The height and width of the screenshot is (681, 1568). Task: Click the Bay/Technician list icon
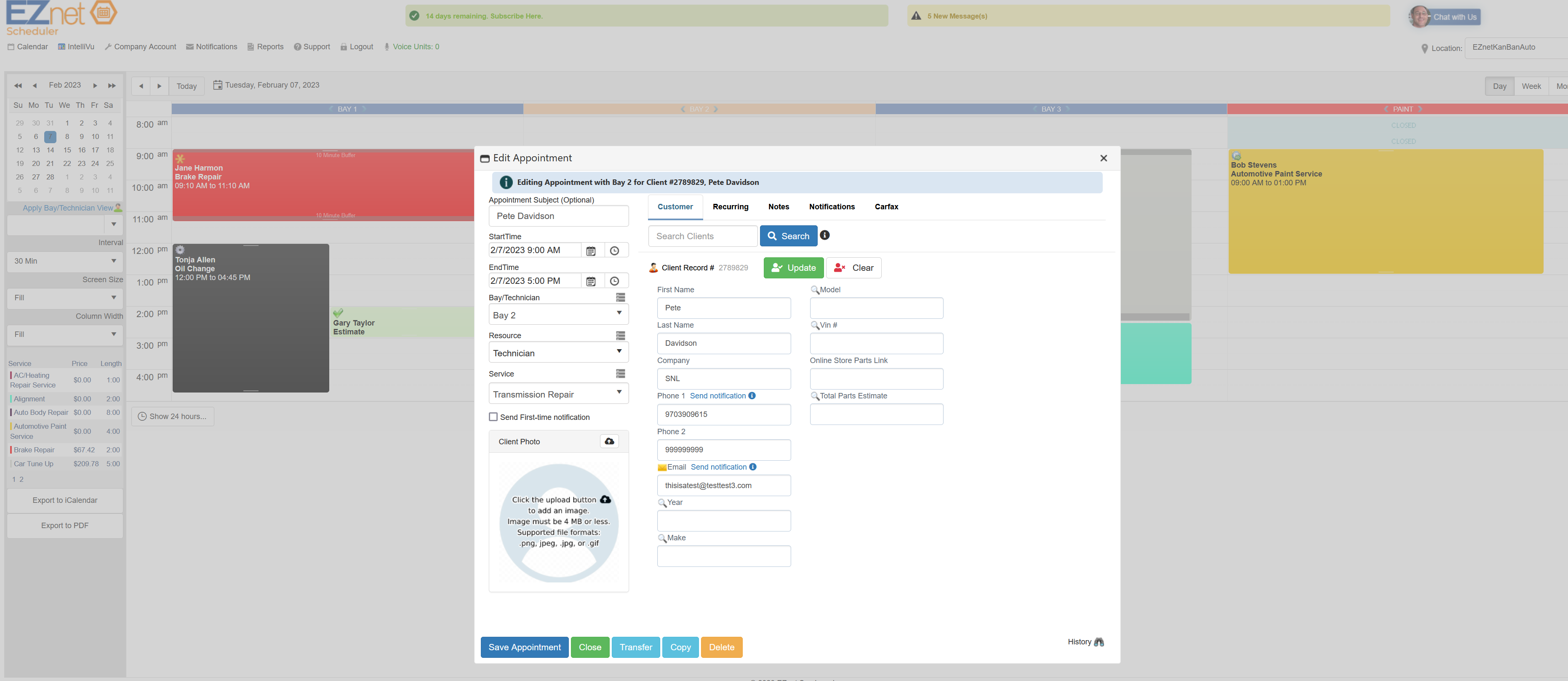[620, 298]
